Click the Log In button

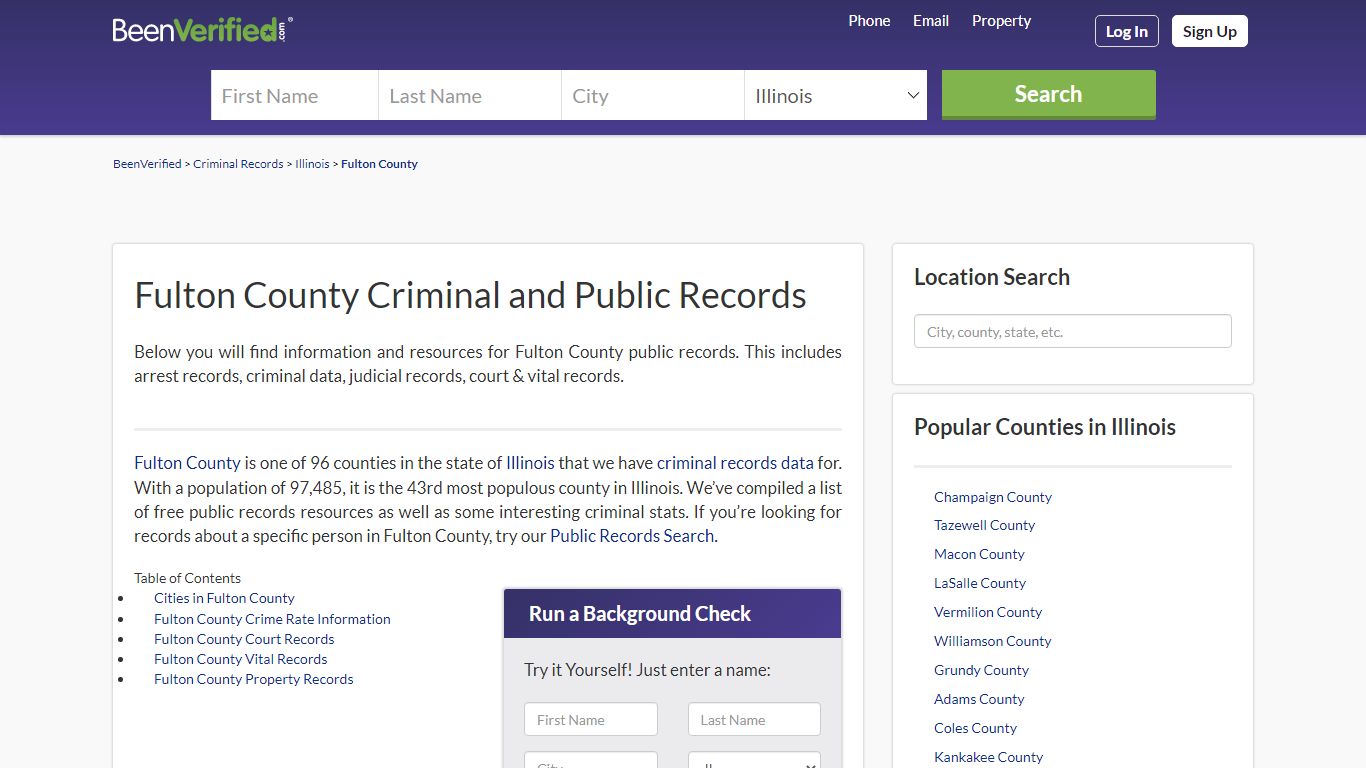point(1127,31)
